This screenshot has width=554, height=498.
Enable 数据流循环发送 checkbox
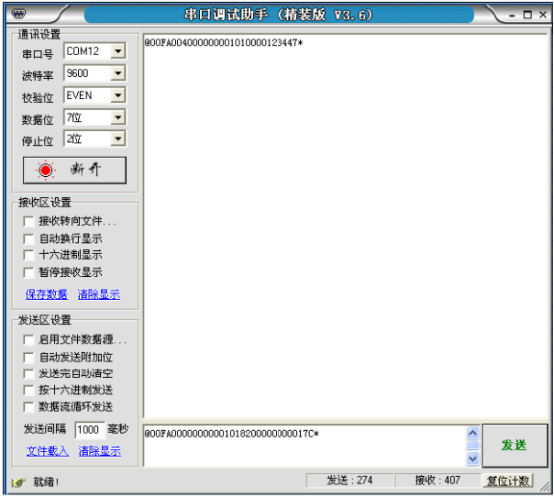(29, 407)
